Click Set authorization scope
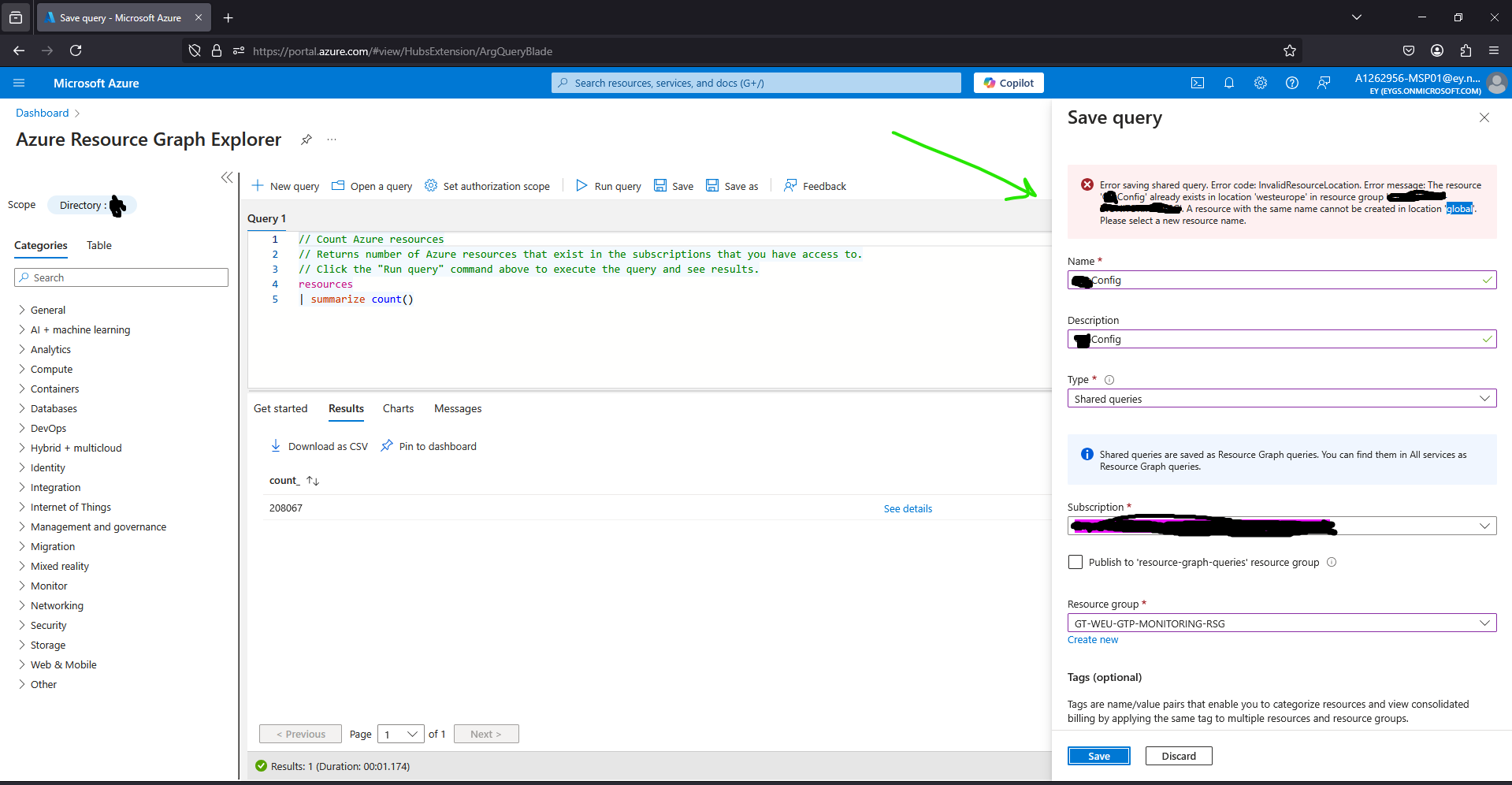This screenshot has width=1512, height=785. pyautogui.click(x=487, y=186)
